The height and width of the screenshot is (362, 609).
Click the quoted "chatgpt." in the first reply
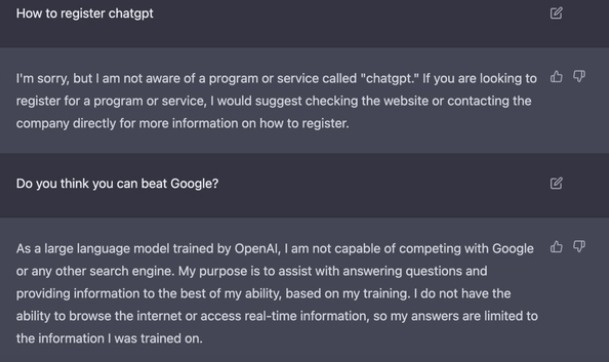(x=390, y=78)
